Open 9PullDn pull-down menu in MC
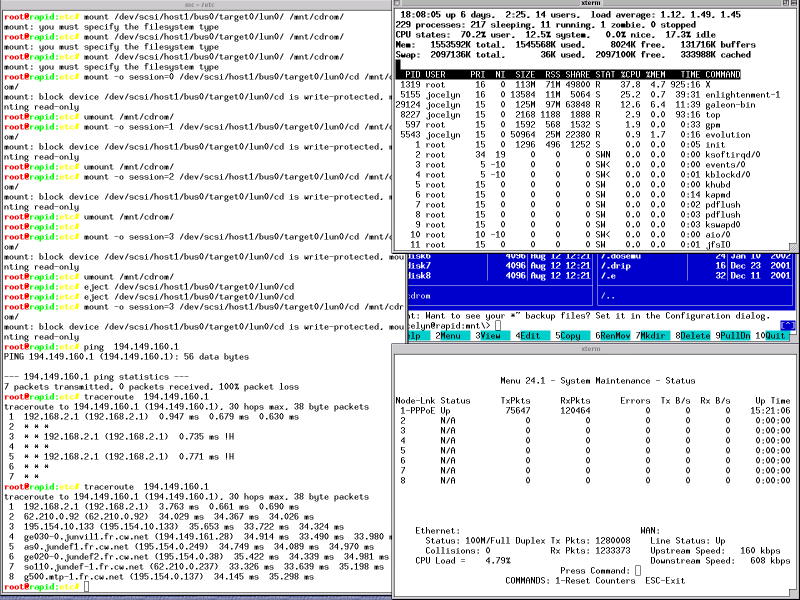800x600 pixels. (x=734, y=337)
